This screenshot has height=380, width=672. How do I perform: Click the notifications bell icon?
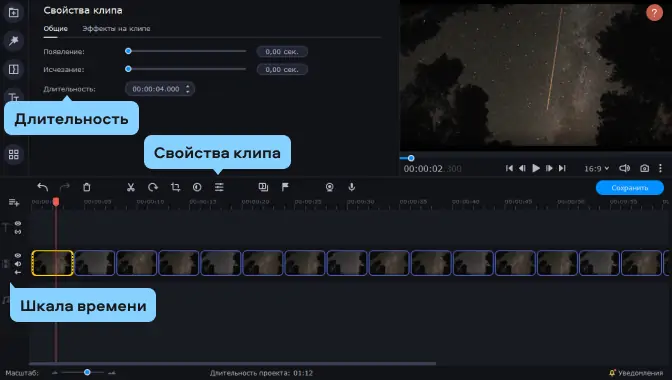point(612,373)
